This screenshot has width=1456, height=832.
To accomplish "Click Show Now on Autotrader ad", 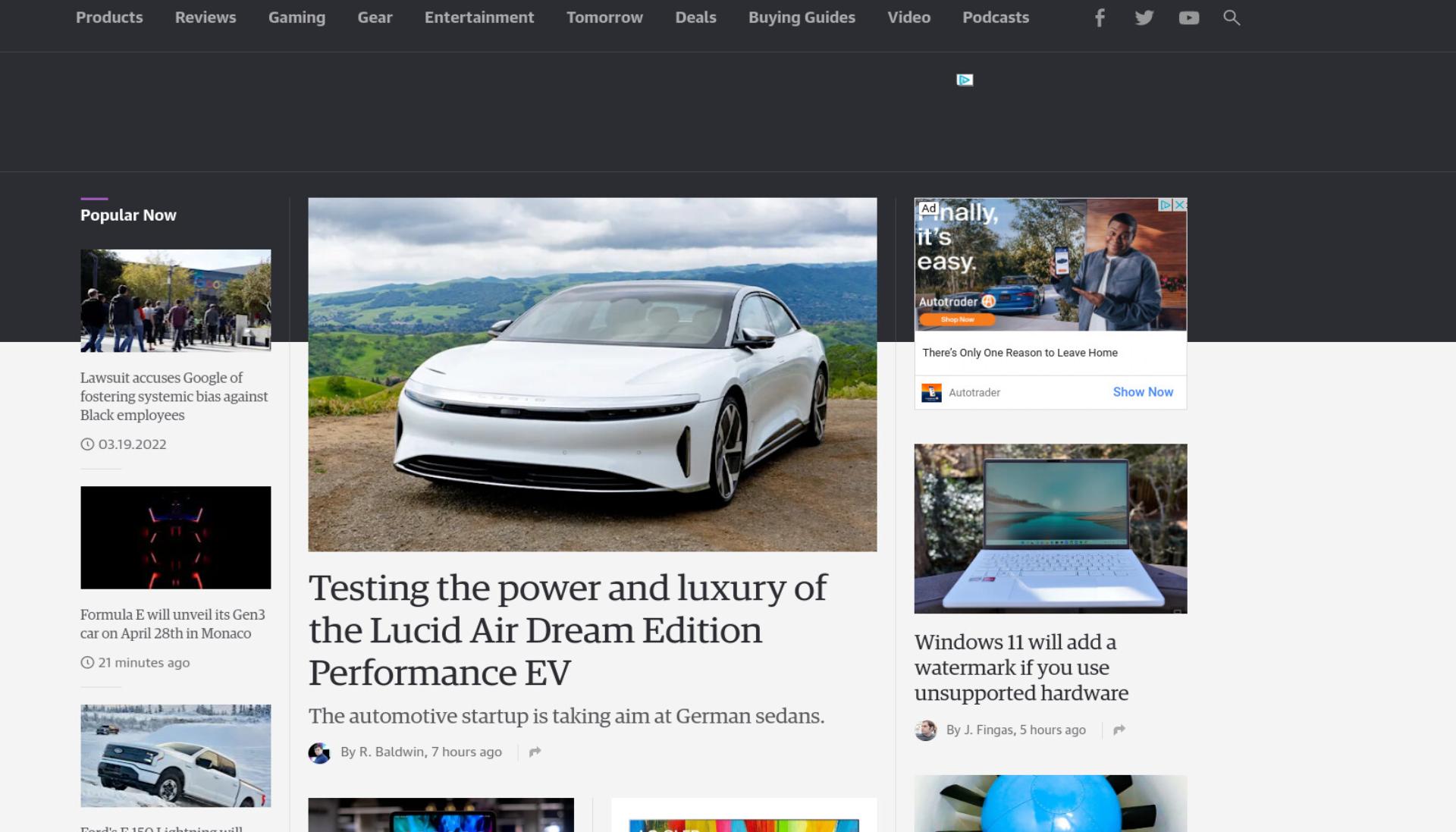I will coord(1143,392).
